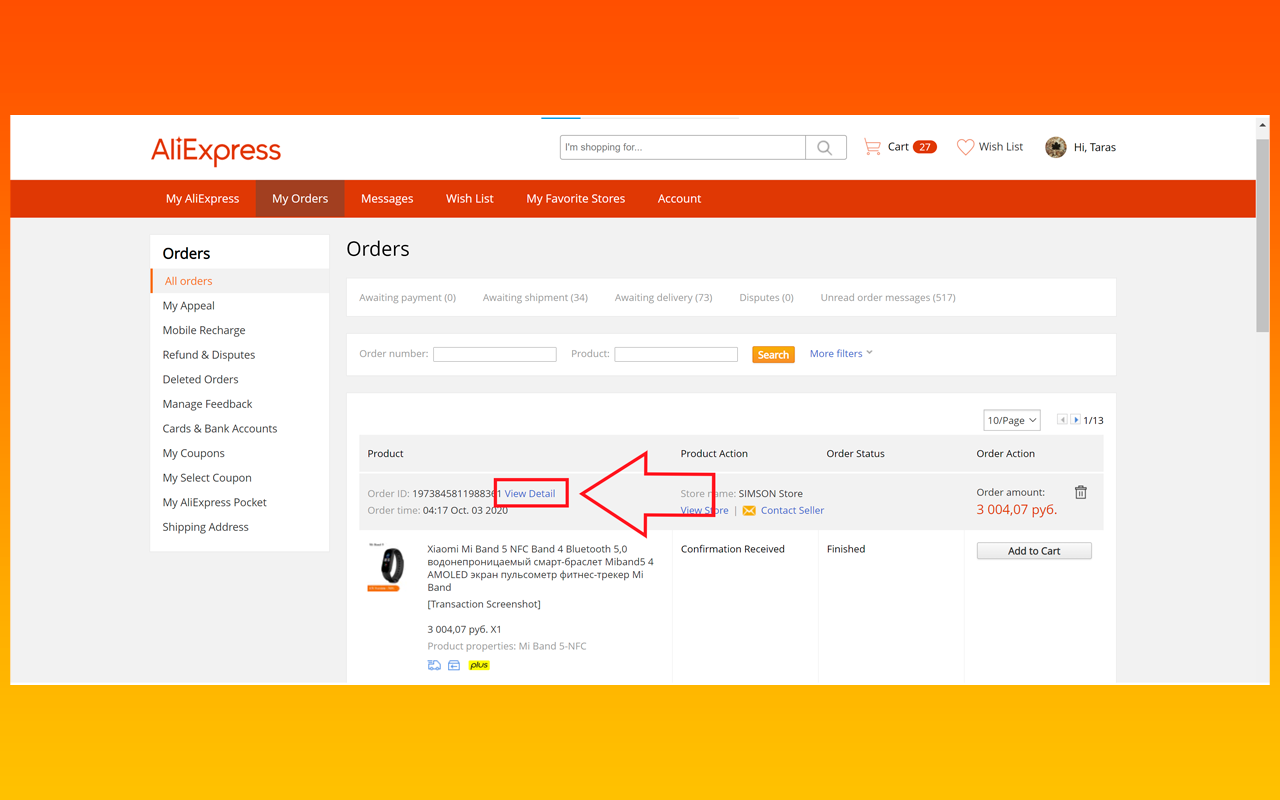Image resolution: width=1280 pixels, height=800 pixels.
Task: Open Account menu item
Action: tap(679, 198)
